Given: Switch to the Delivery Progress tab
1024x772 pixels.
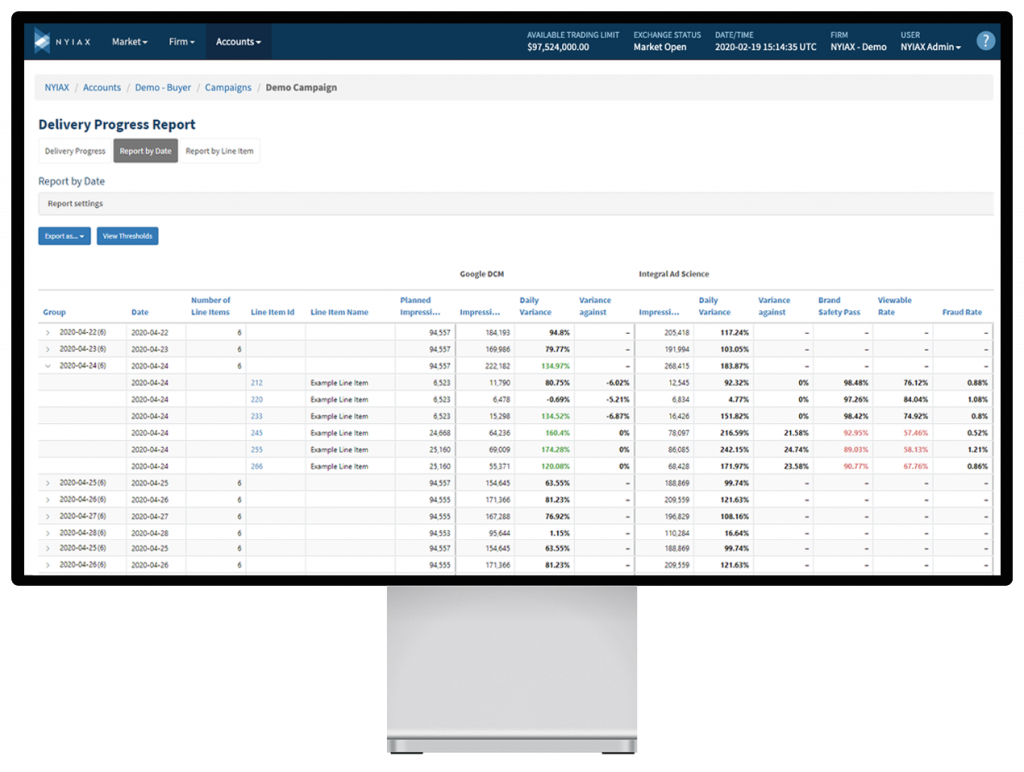Looking at the screenshot, I should click(75, 151).
